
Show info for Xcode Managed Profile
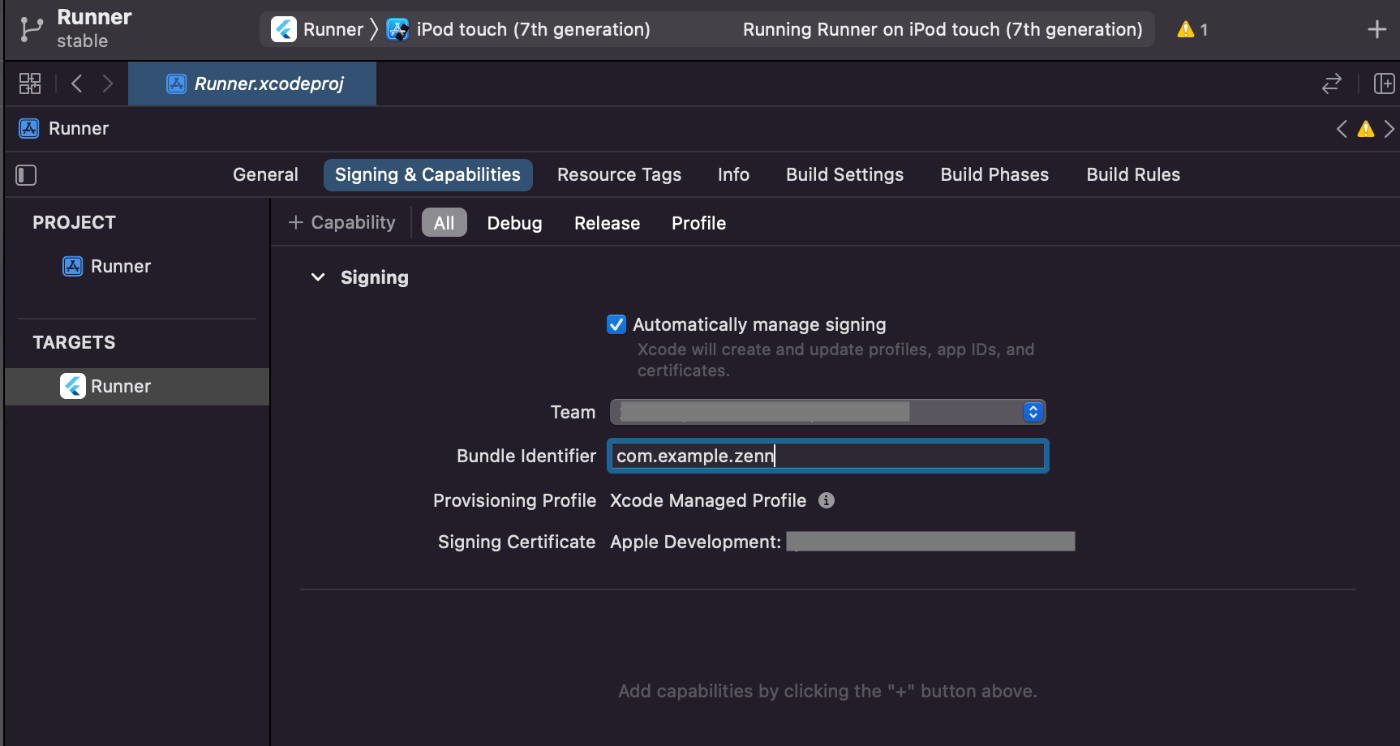click(826, 500)
